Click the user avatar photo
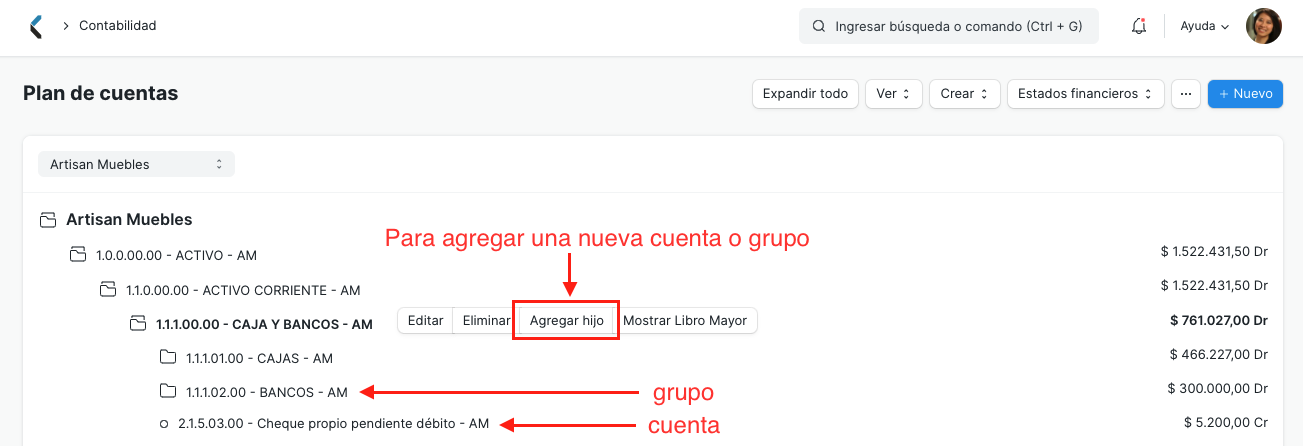The width and height of the screenshot is (1303, 446). click(x=1263, y=26)
